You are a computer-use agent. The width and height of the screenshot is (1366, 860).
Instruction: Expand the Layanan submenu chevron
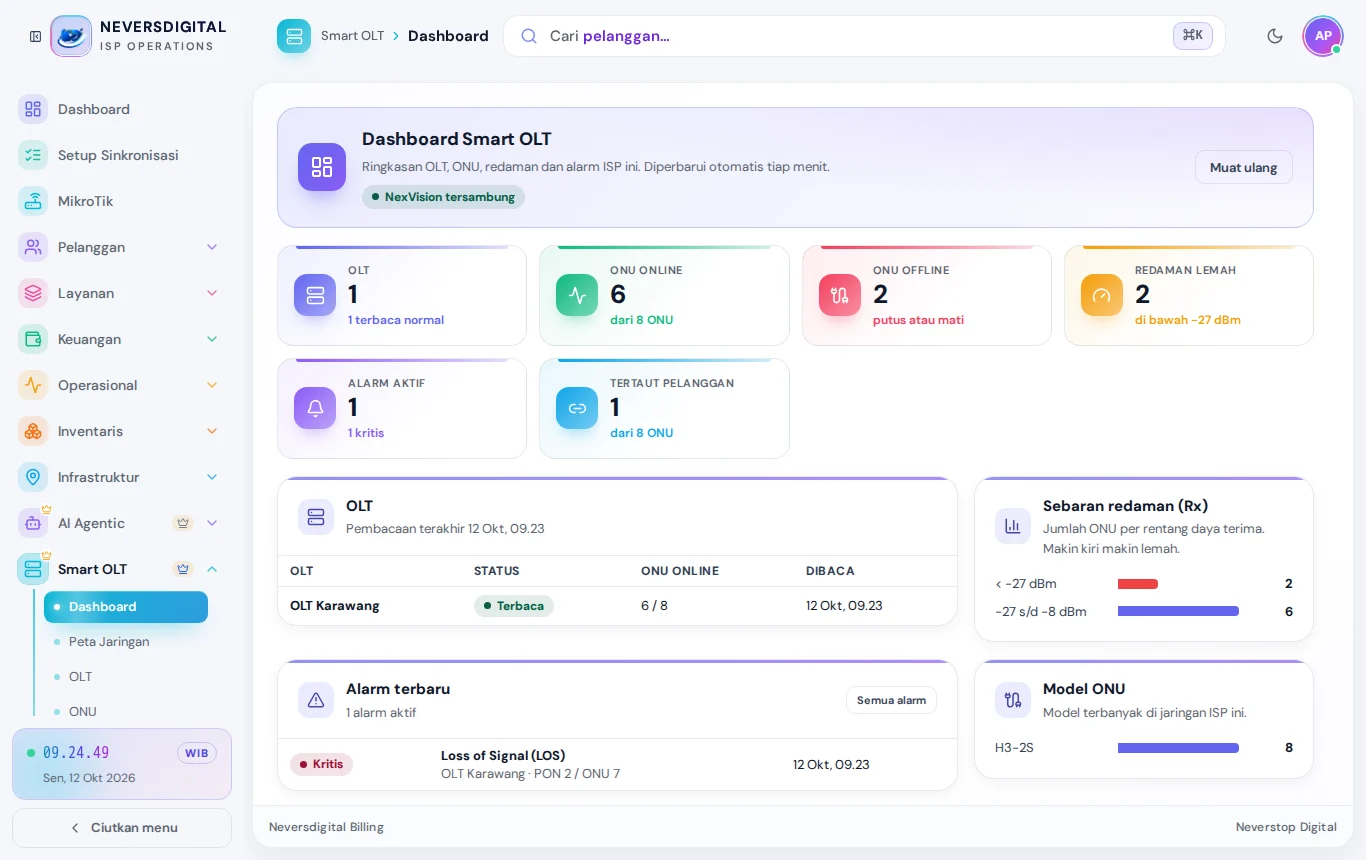click(x=212, y=293)
